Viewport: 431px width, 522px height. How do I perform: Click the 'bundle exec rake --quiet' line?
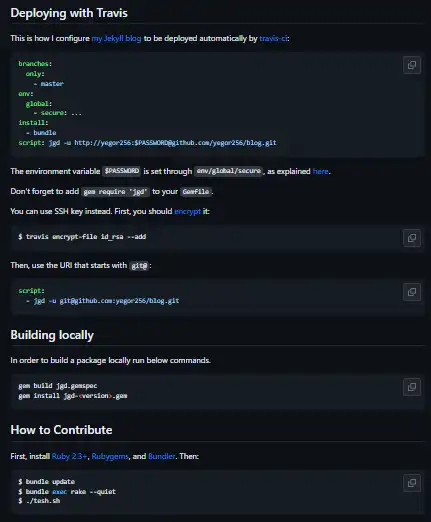coord(67,492)
